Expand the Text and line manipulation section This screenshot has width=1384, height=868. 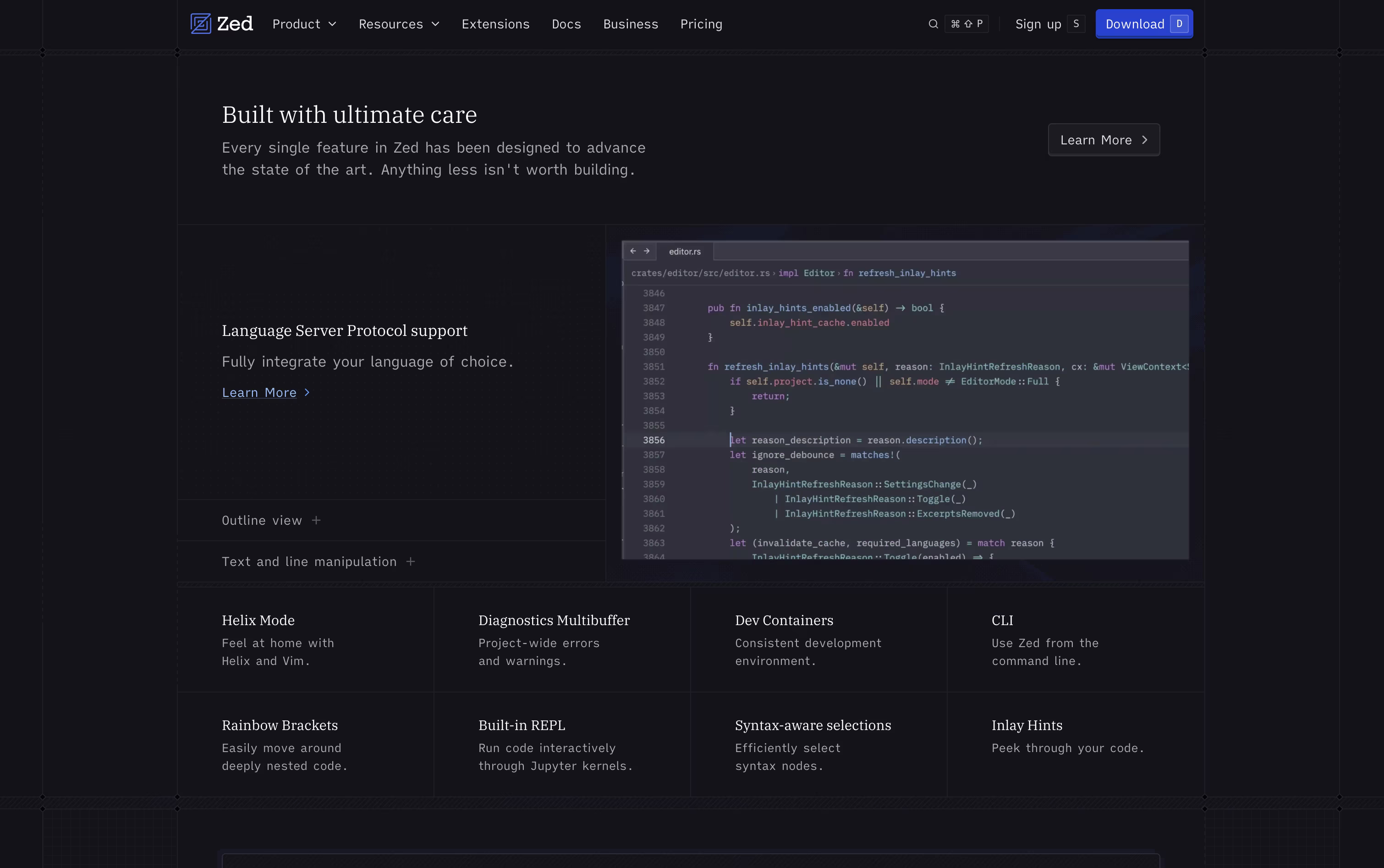point(391,561)
